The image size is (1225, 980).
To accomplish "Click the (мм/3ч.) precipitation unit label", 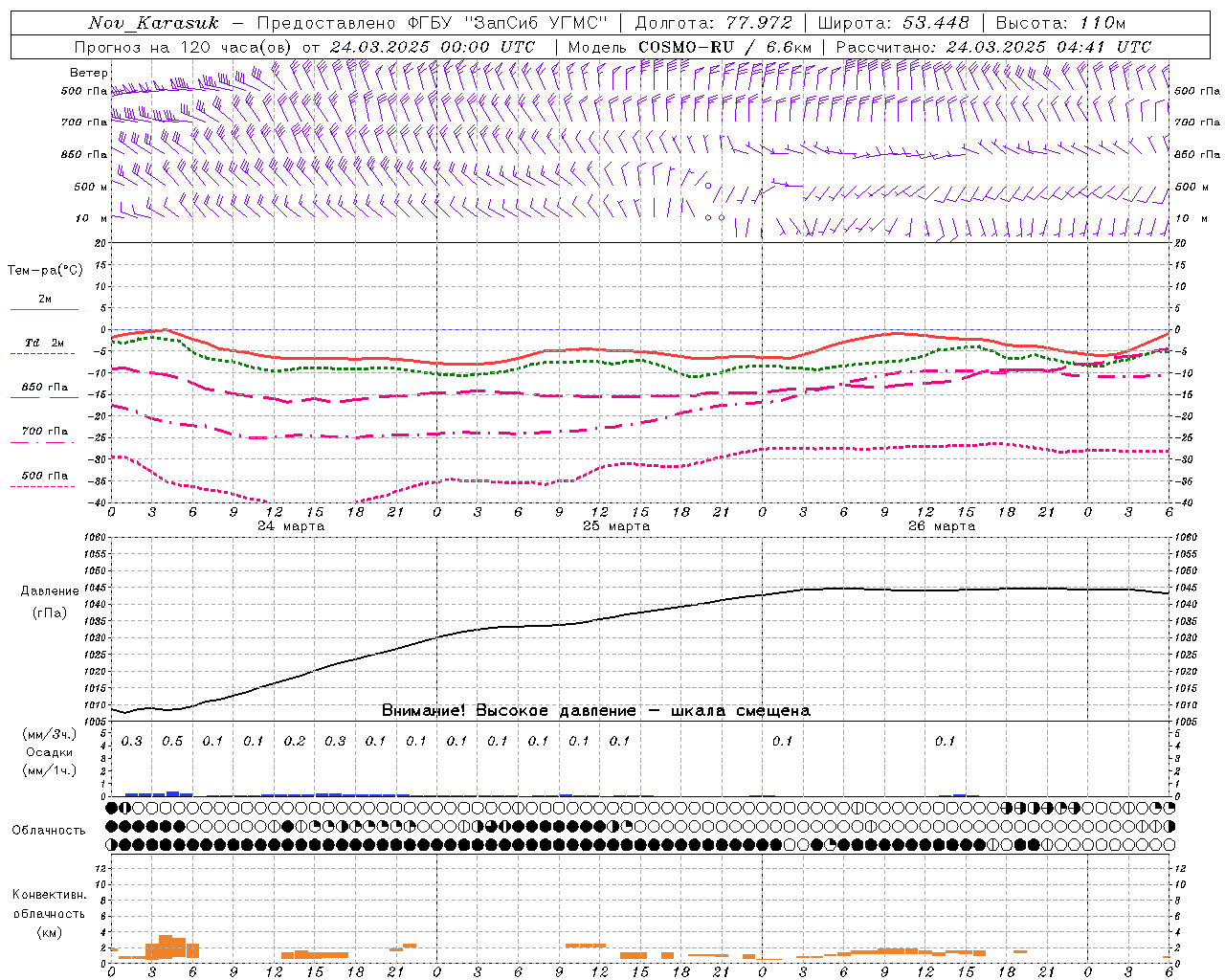I will coord(50,734).
